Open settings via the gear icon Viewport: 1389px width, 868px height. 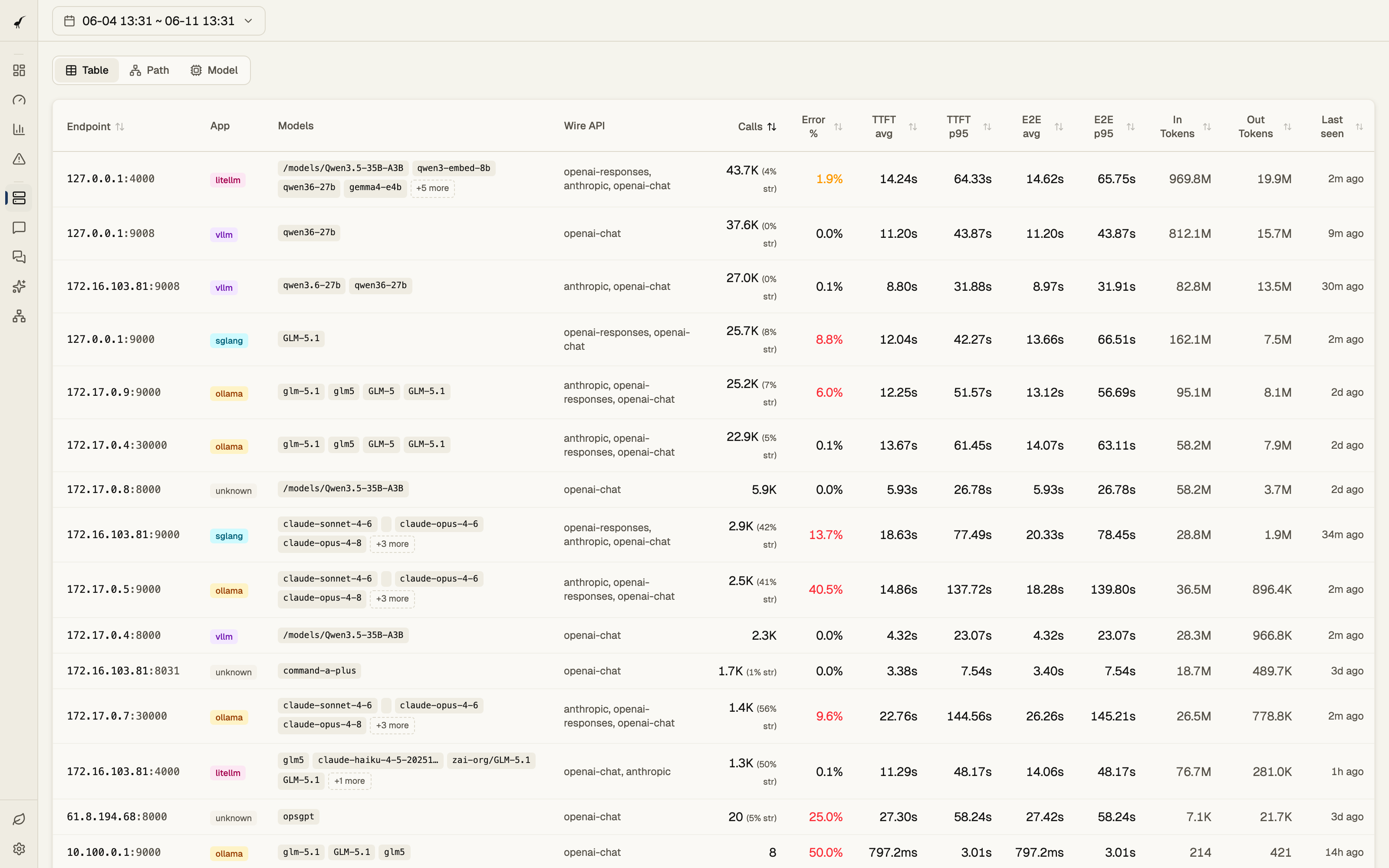click(x=19, y=849)
